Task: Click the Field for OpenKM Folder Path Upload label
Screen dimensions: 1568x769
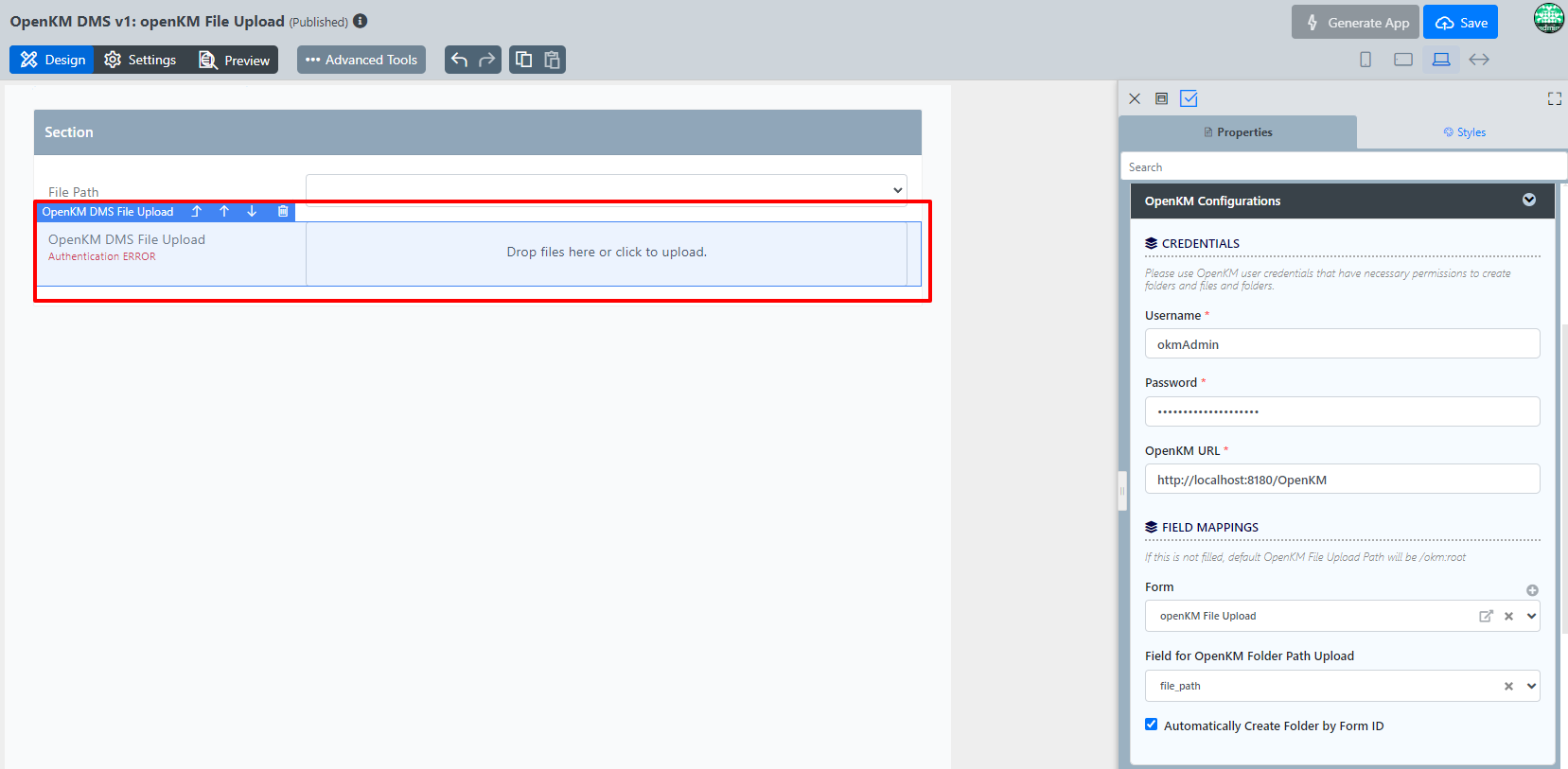Action: (x=1249, y=655)
